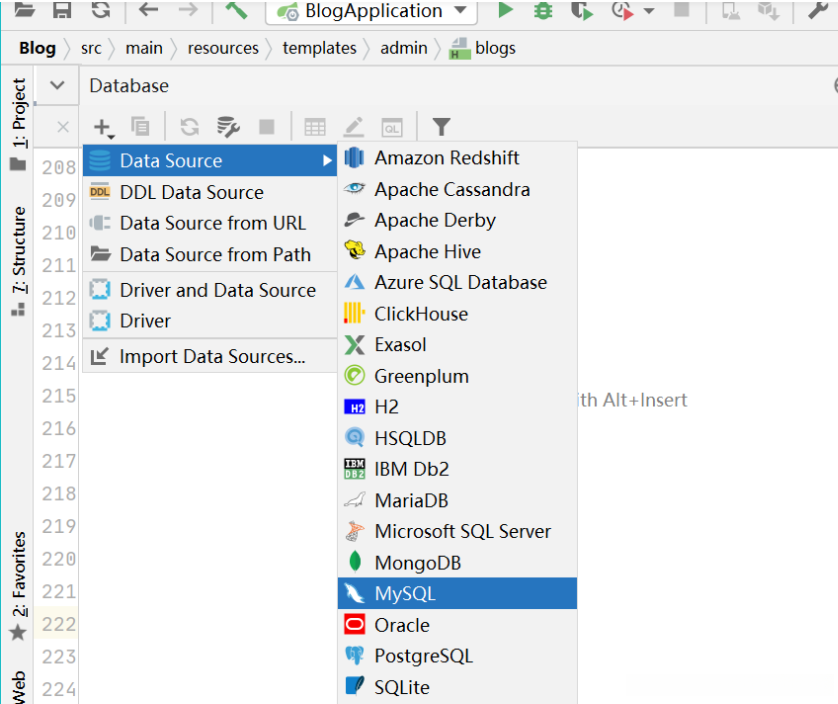
Task: Click the templates breadcrumb in navigation bar
Action: click(x=319, y=48)
